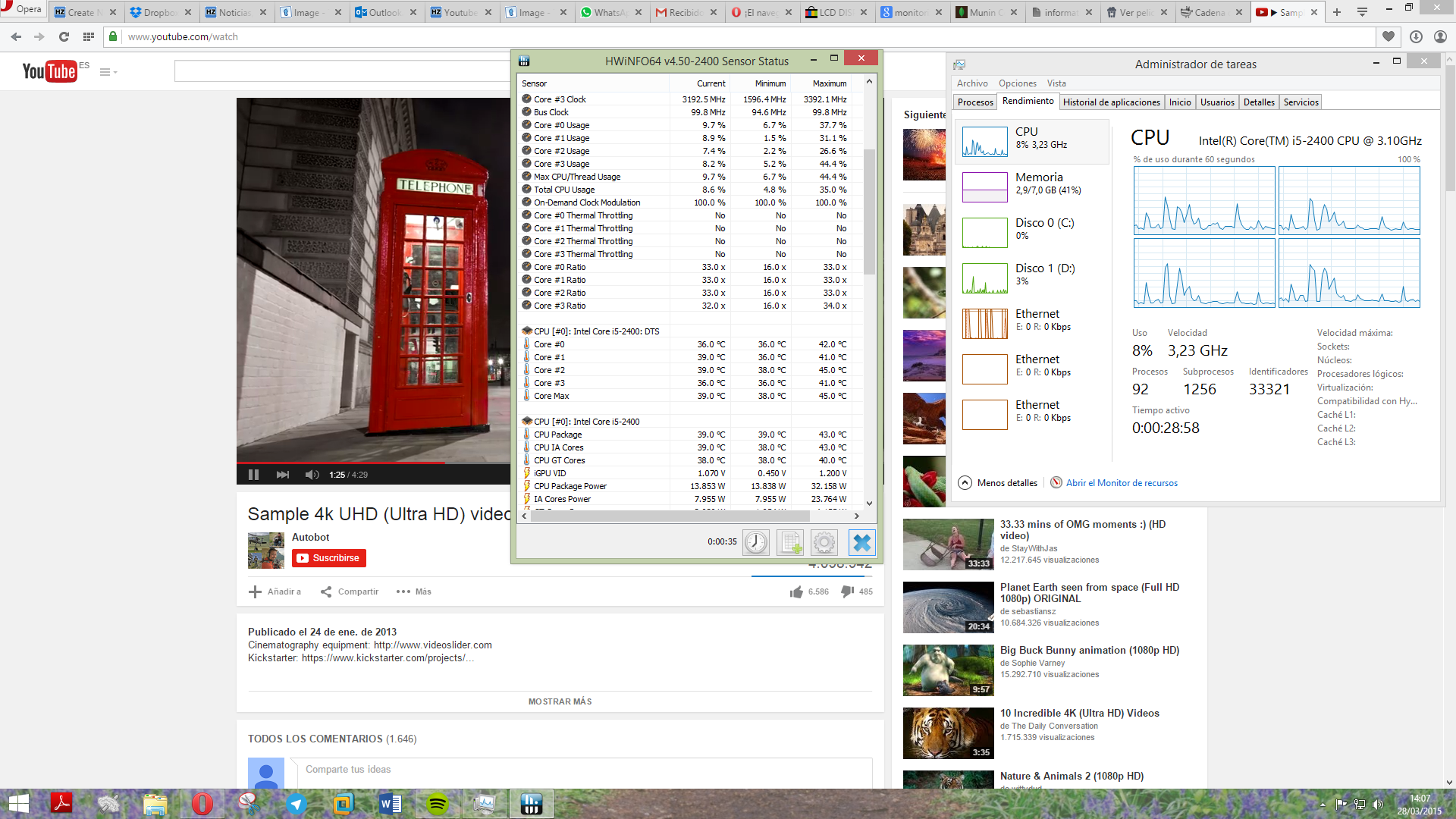This screenshot has height=819, width=1456.
Task: Open the Big Buck Bunny animation video
Action: click(x=1089, y=651)
